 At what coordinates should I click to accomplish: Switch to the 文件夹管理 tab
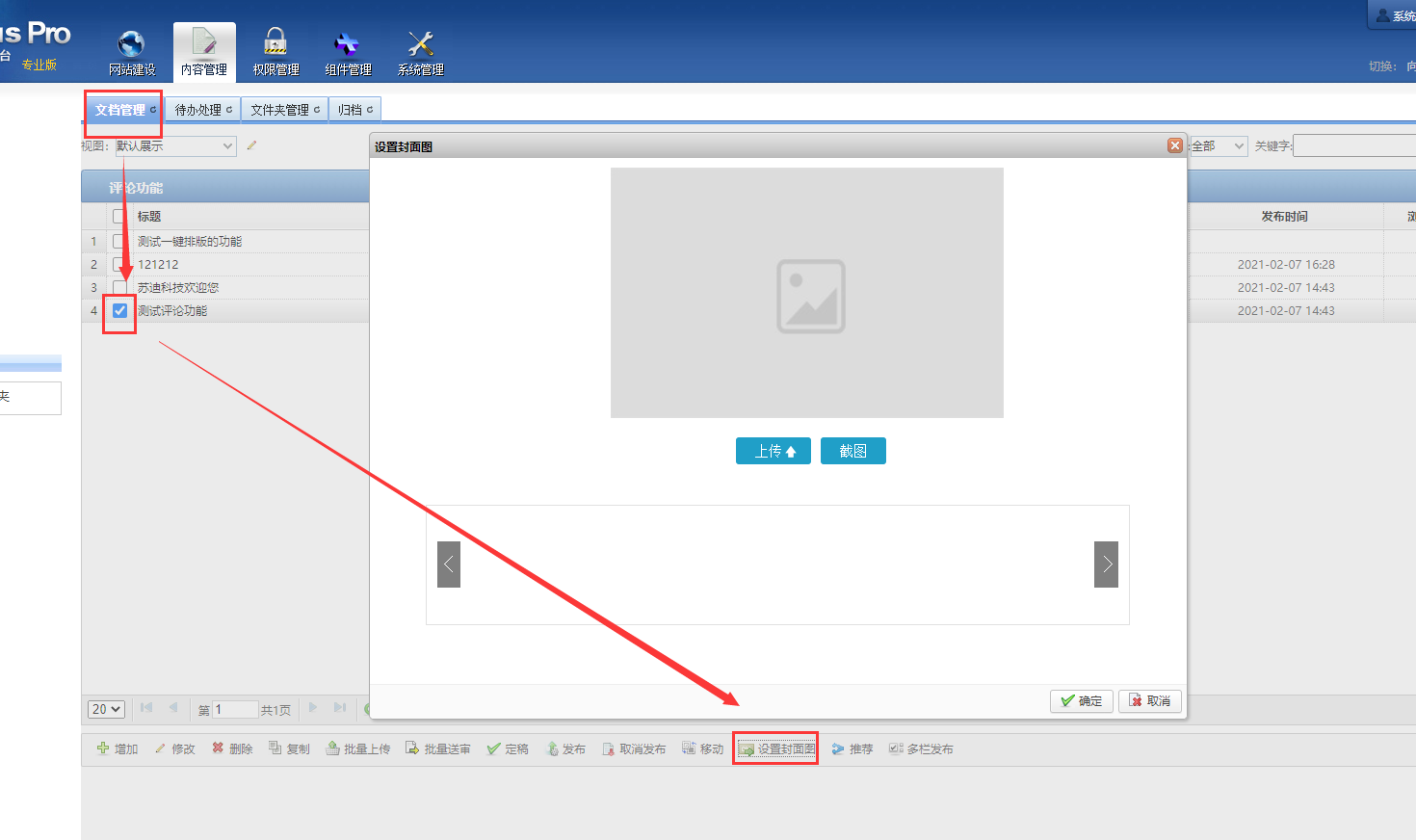(284, 110)
